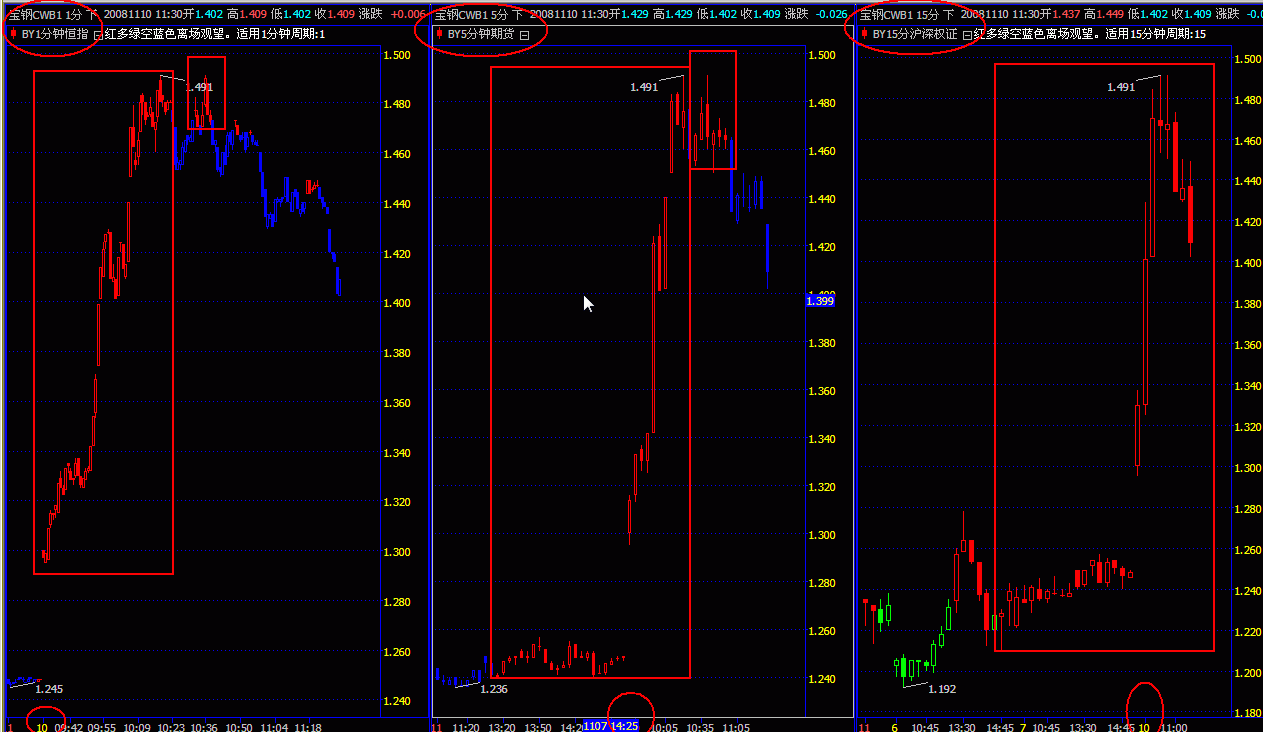
Task: Click the 宝钢CWB1 1分 chart title
Action: pos(45,15)
